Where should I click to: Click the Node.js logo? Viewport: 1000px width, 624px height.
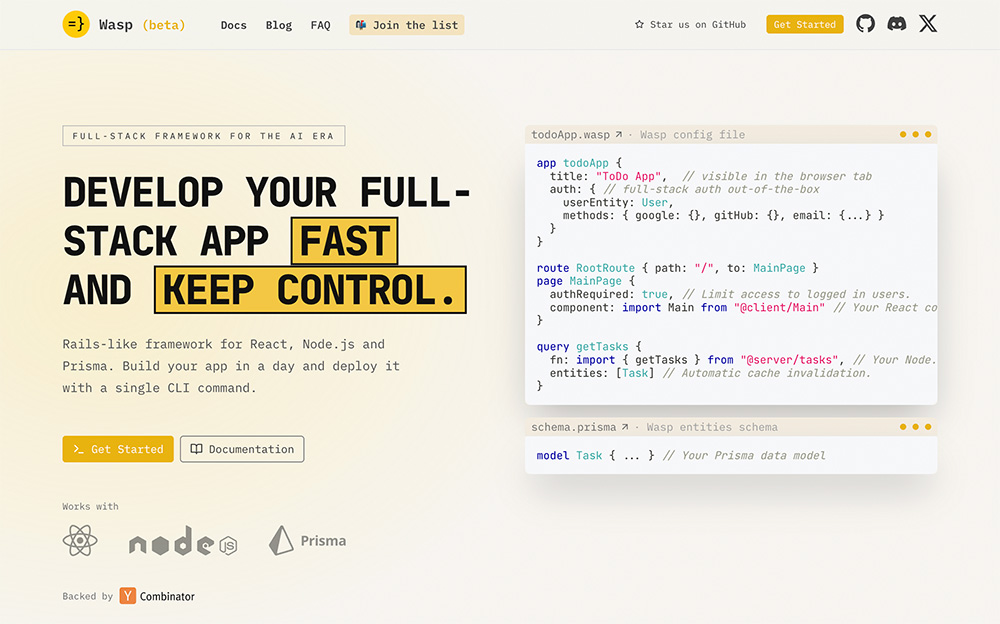pos(183,541)
